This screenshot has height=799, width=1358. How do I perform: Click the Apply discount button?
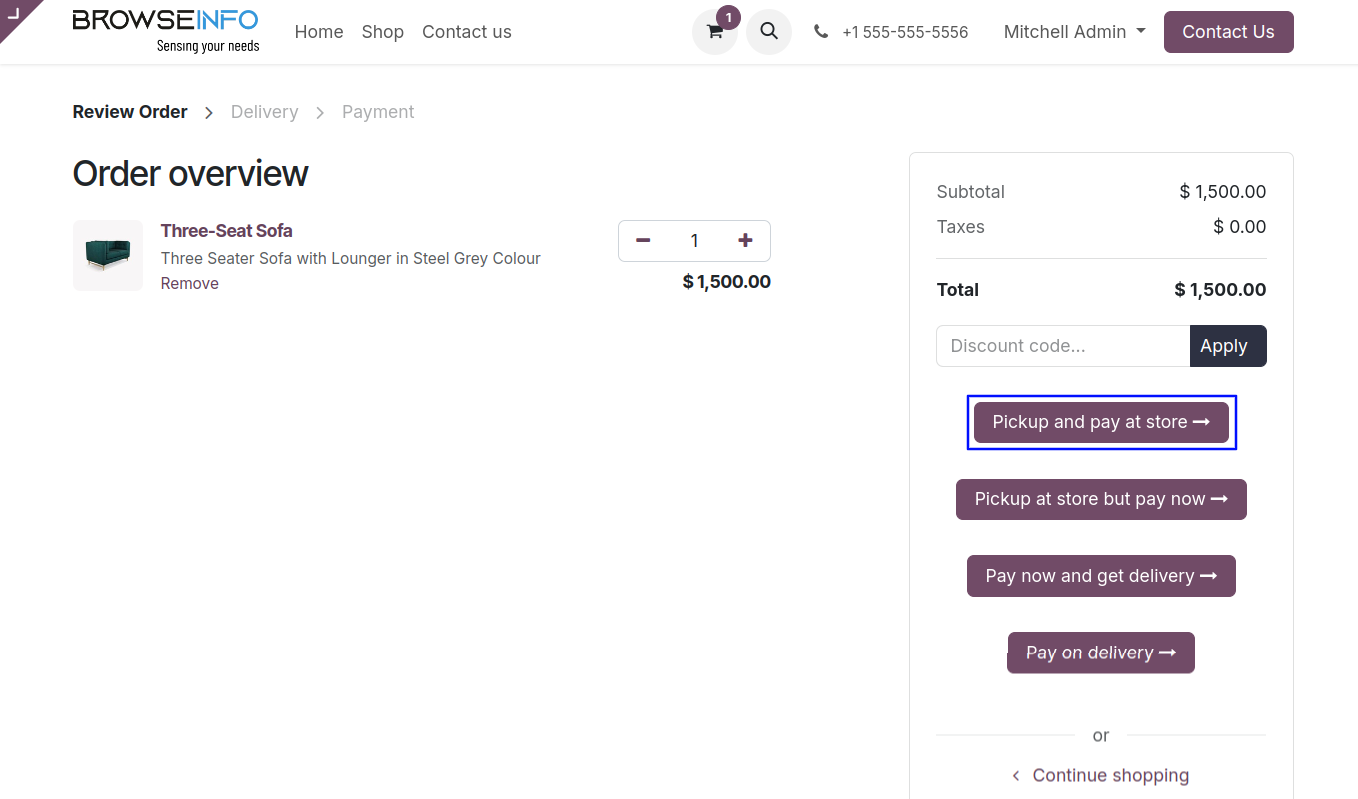pyautogui.click(x=1227, y=346)
